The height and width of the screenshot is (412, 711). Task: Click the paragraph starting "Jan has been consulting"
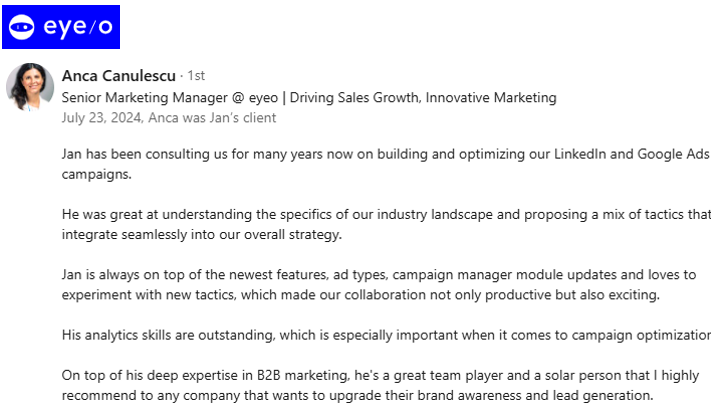(300, 164)
